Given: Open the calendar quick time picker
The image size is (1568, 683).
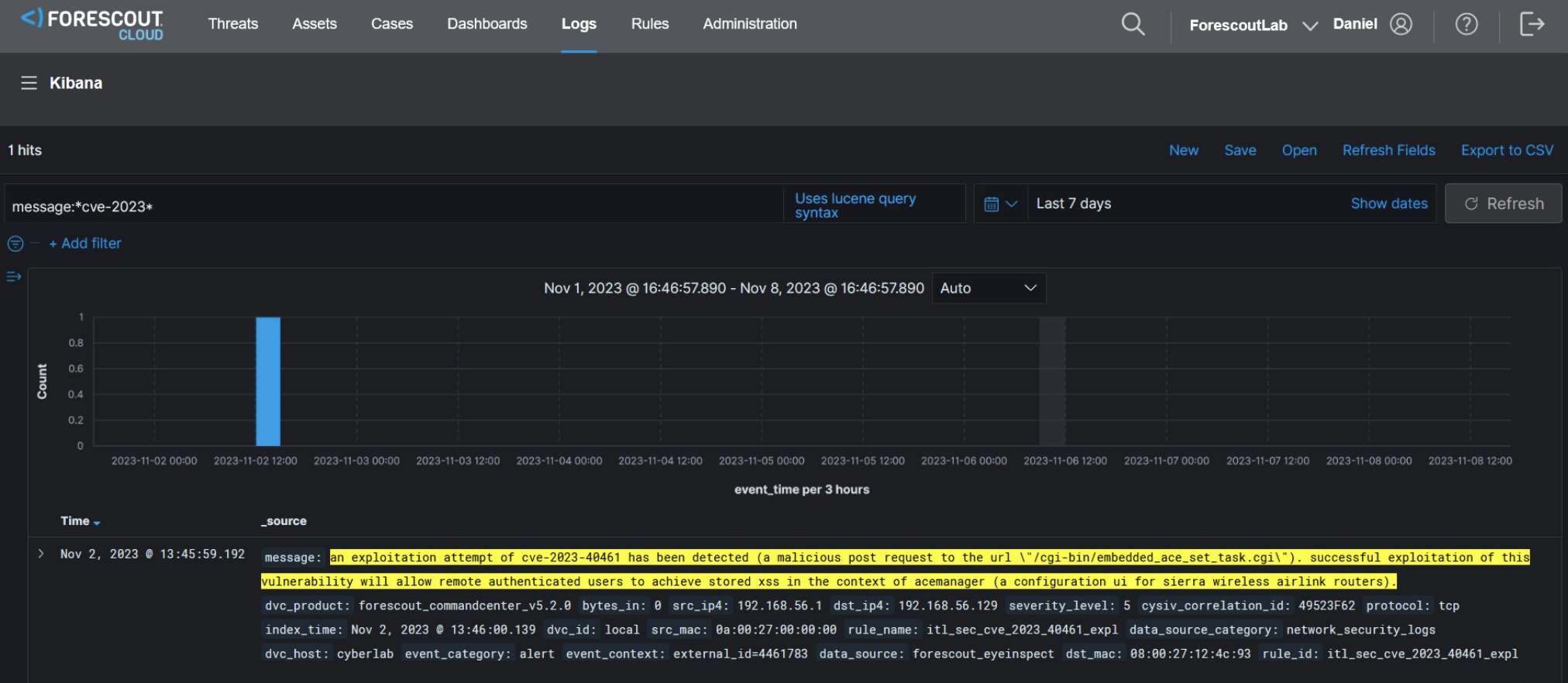Looking at the screenshot, I should click(1000, 204).
